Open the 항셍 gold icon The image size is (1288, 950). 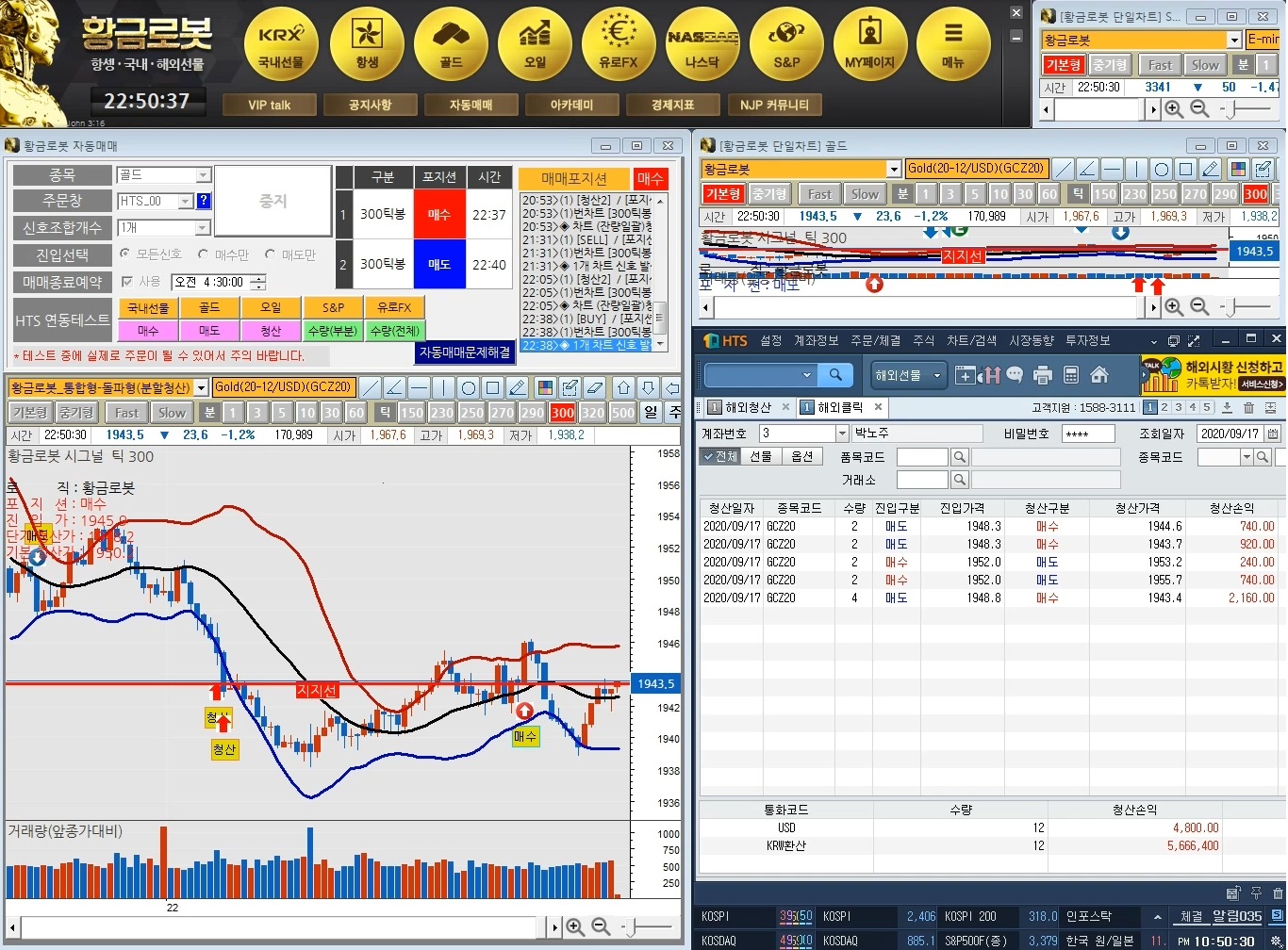tap(367, 43)
